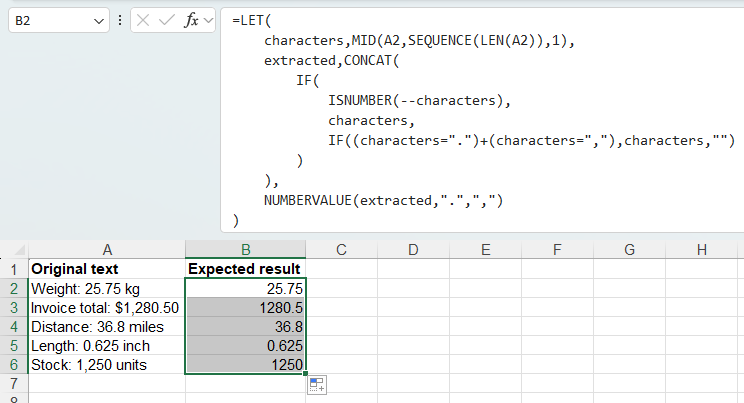Screen dimensions: 744x403
Task: Select row 3 header
Action: 14,308
